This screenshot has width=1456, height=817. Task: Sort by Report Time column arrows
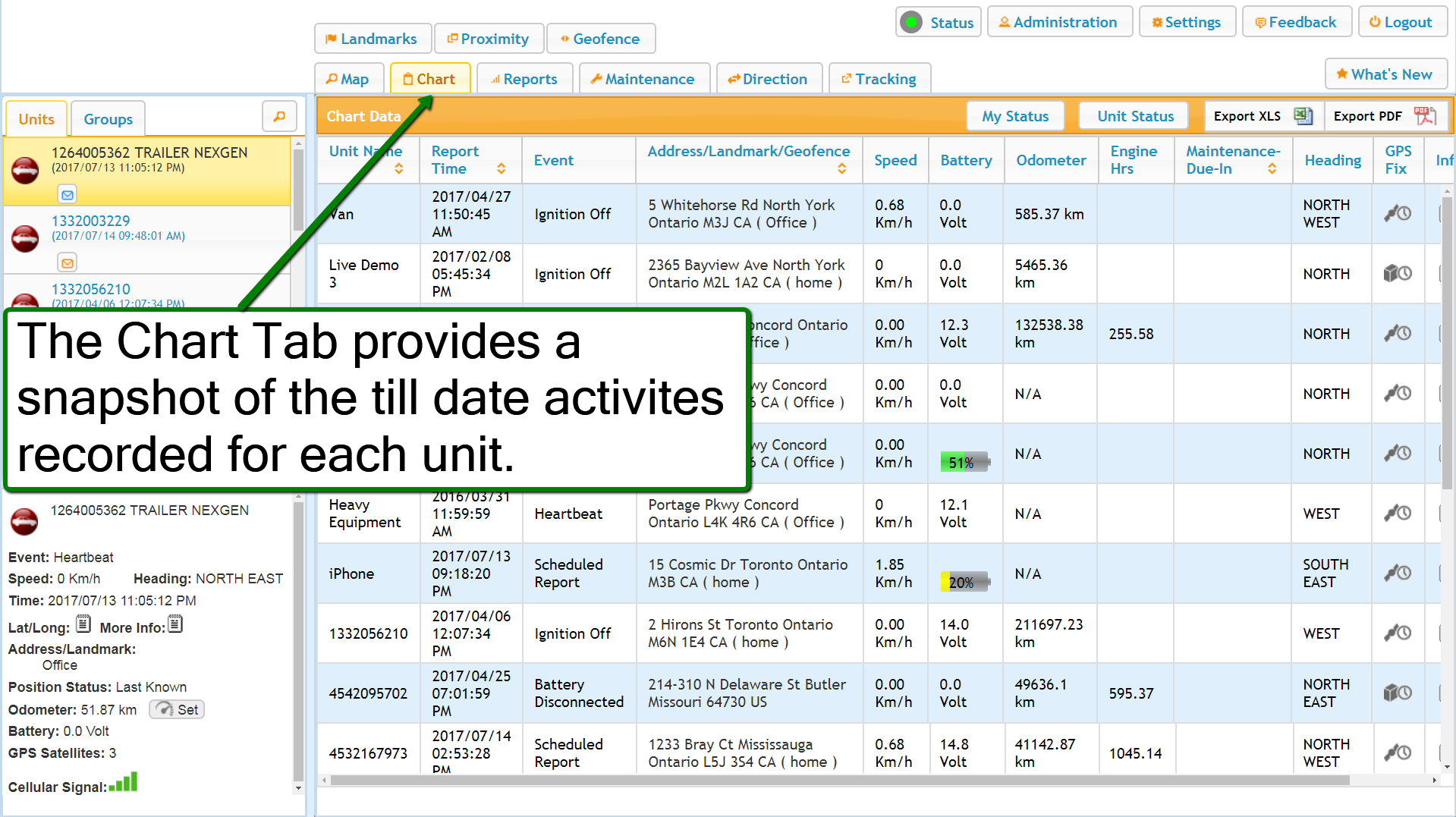point(501,168)
